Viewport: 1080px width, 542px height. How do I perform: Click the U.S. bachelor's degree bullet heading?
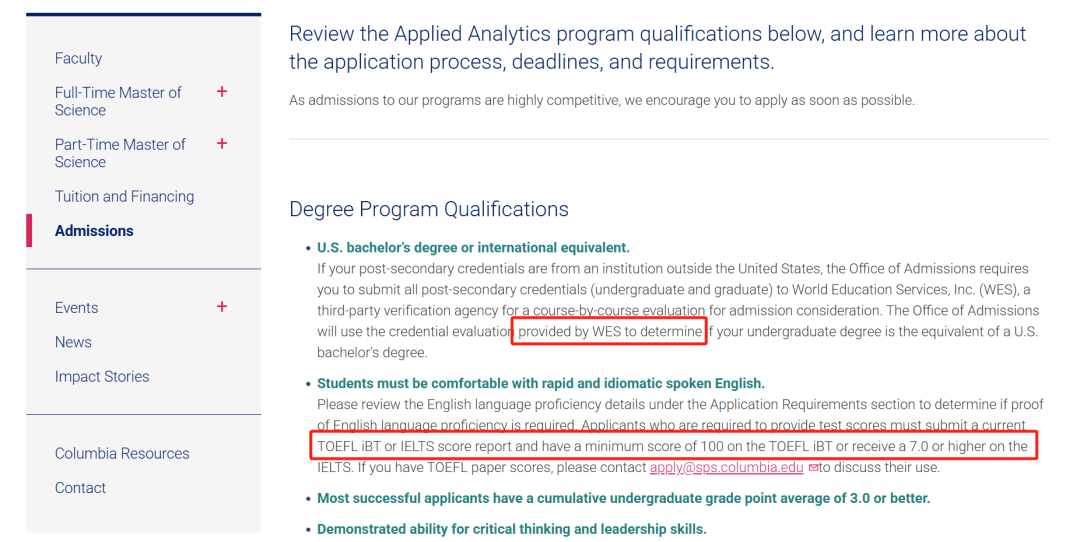(x=473, y=248)
